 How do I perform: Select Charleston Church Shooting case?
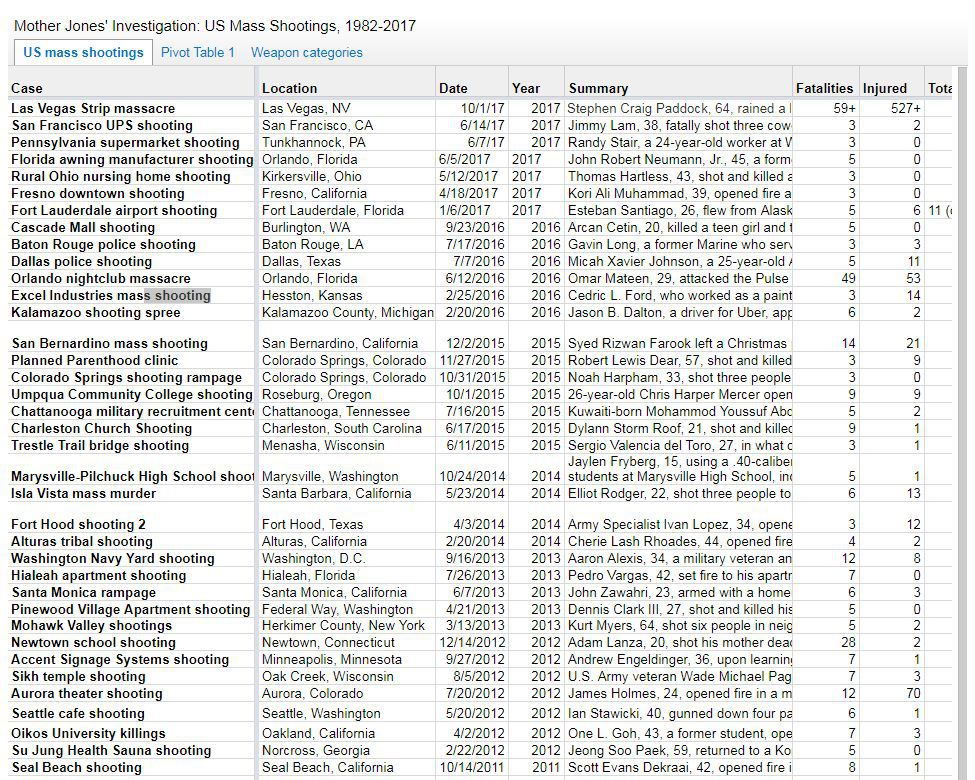[x=132, y=428]
